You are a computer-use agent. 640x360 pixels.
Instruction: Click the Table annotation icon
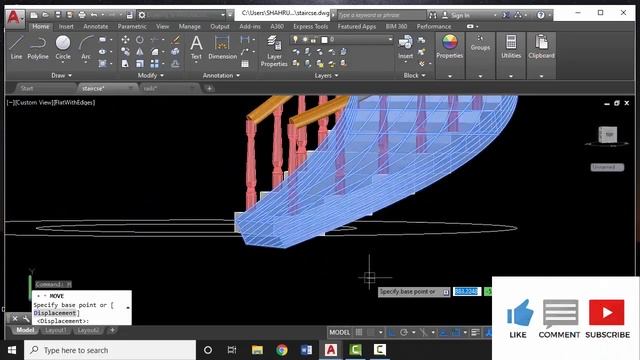click(x=245, y=64)
